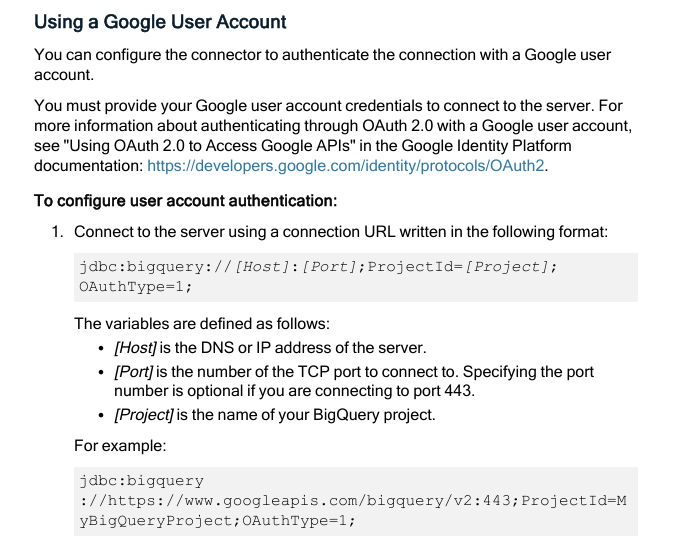The height and width of the screenshot is (556, 690).
Task: Click the example jdbc:bigquery URL code block
Action: [356, 501]
